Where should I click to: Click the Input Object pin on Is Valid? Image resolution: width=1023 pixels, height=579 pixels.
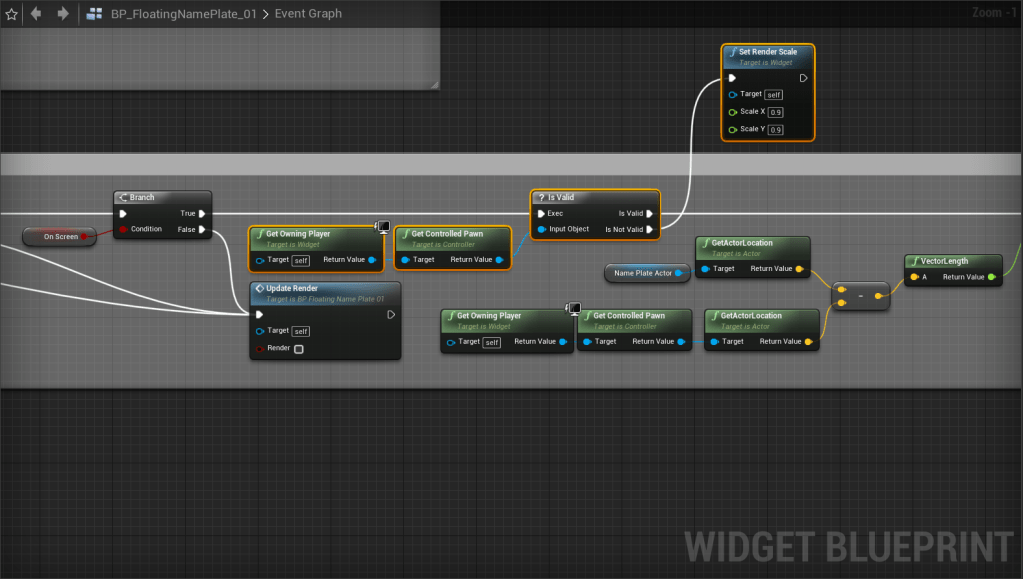coord(541,229)
